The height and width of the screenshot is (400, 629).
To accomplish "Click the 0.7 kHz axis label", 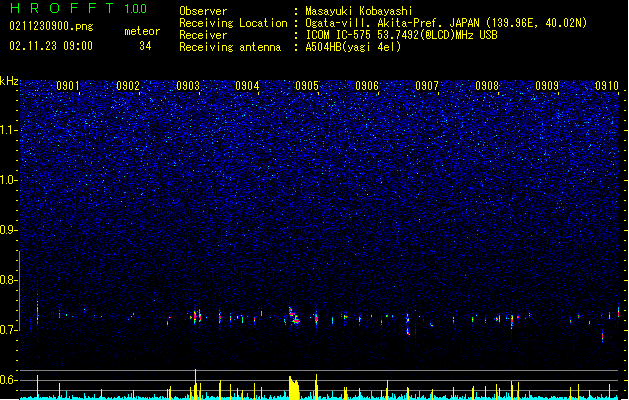I will point(8,330).
